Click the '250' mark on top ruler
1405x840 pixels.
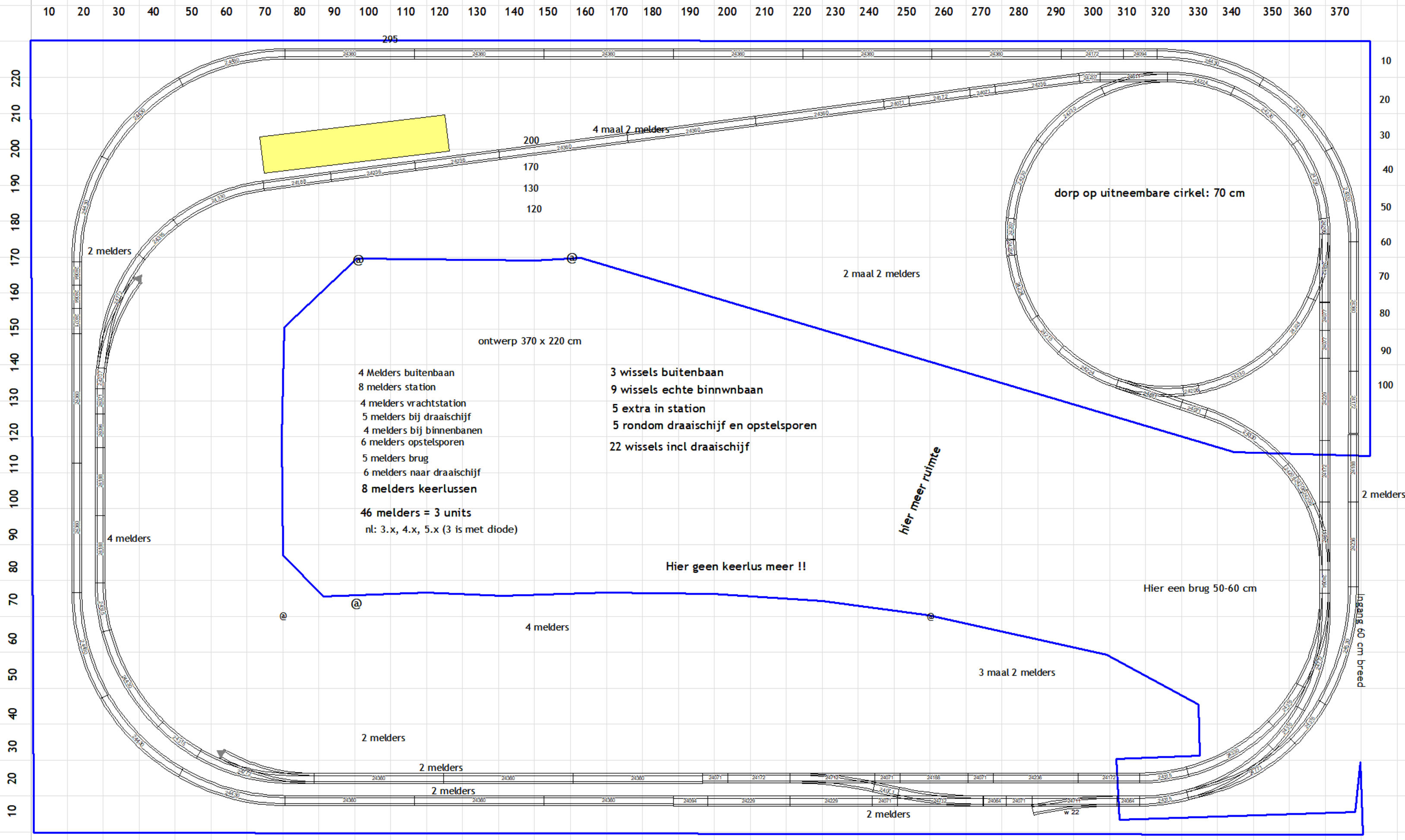[906, 11]
